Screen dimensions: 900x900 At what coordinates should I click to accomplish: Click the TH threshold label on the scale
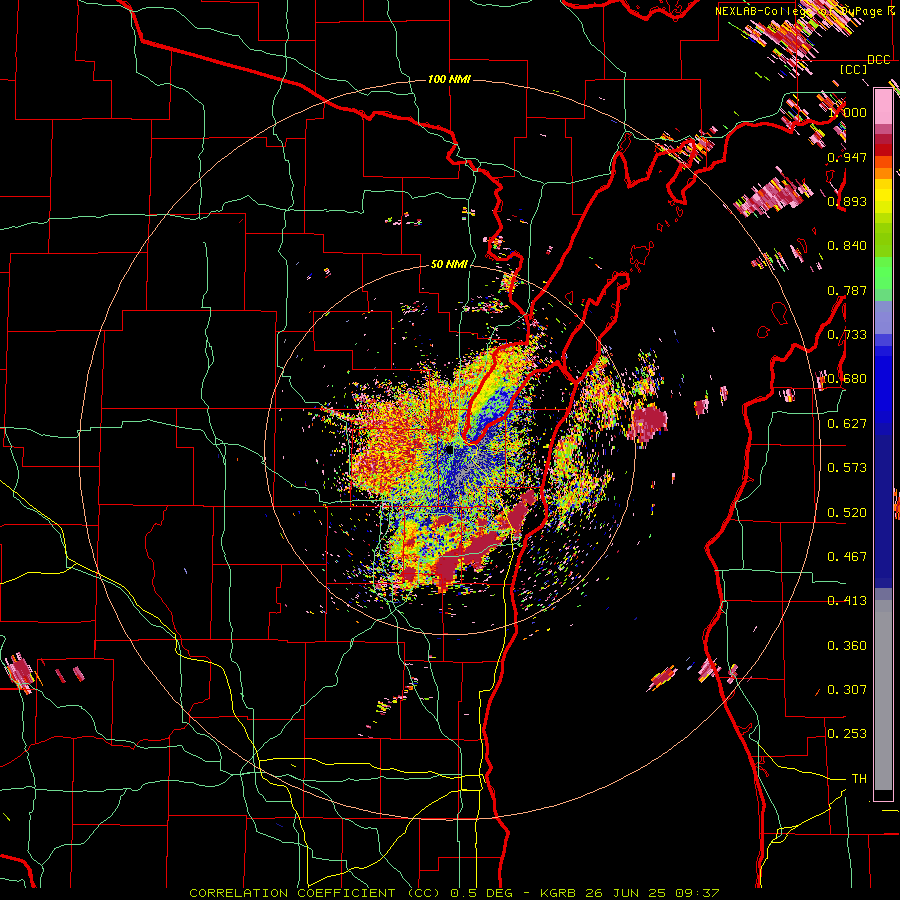(859, 779)
